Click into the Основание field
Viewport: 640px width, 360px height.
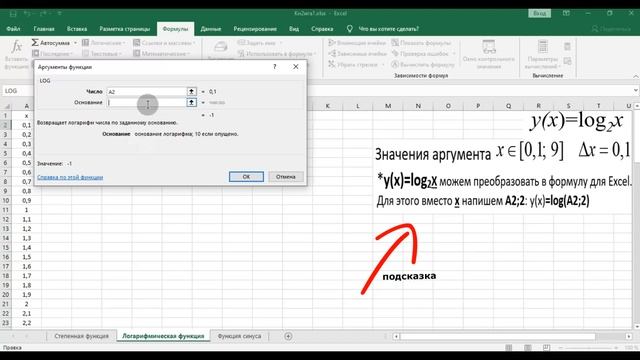tap(146, 102)
